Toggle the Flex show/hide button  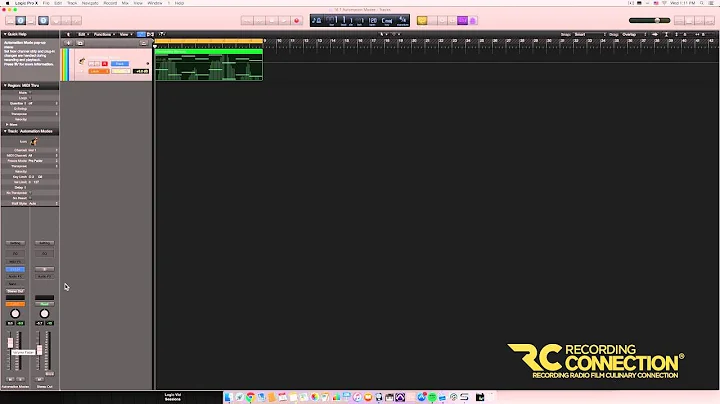(x=150, y=34)
